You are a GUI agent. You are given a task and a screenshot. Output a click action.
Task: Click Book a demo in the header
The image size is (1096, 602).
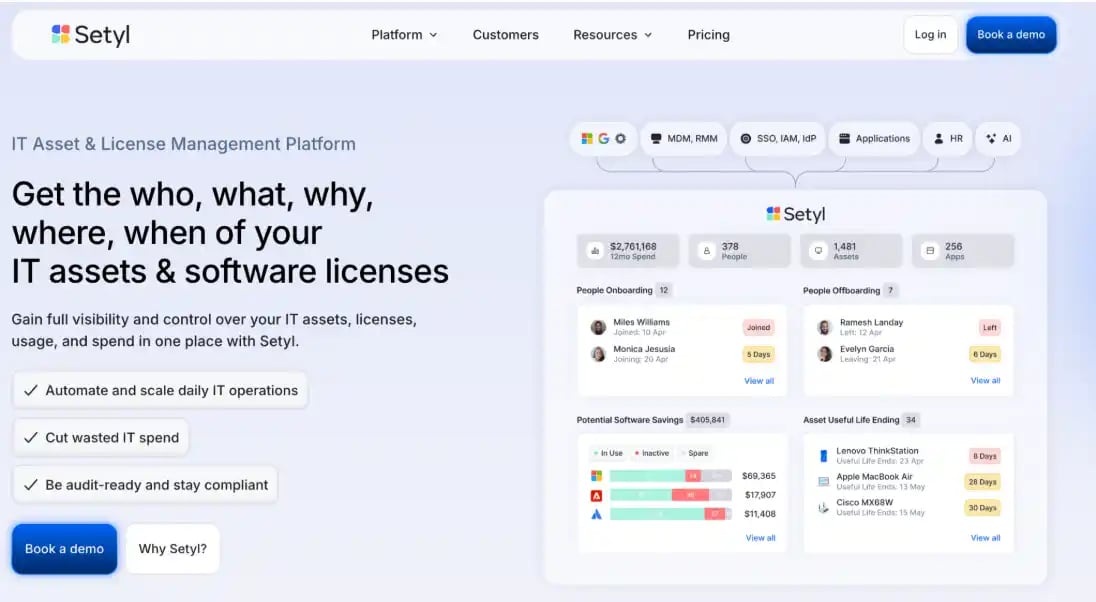1011,34
